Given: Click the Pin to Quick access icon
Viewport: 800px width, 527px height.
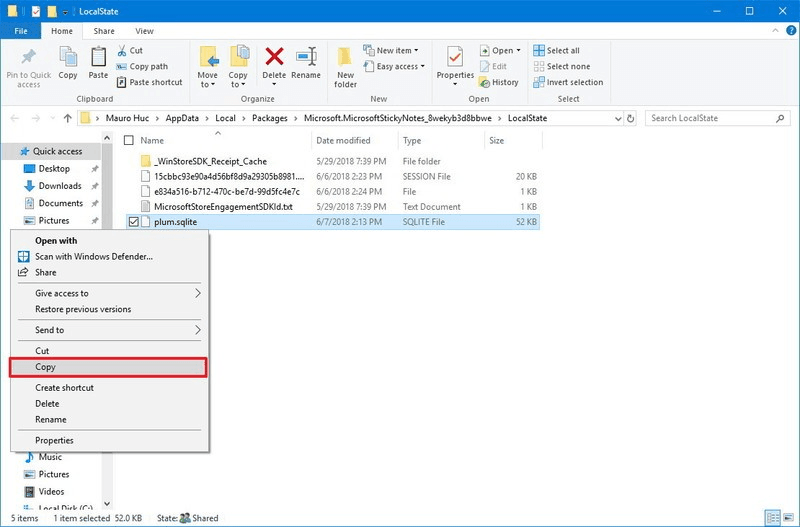Looking at the screenshot, I should [28, 58].
